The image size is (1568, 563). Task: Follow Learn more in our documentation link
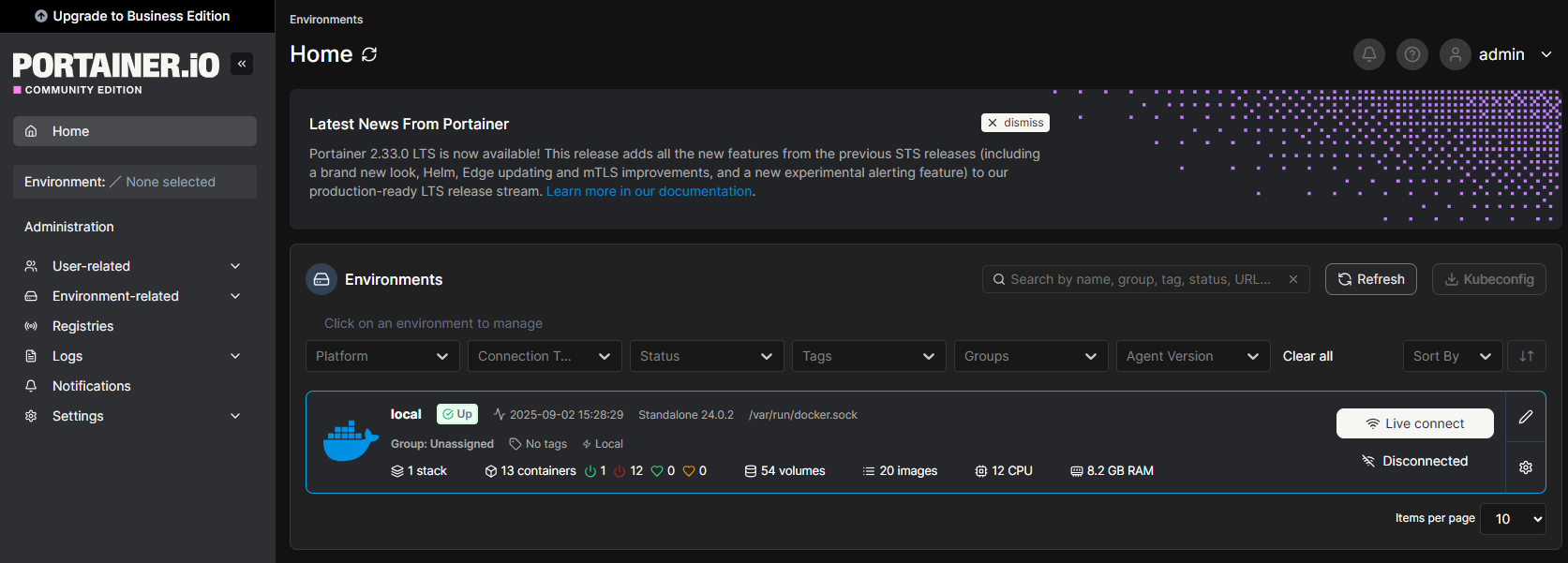point(650,191)
